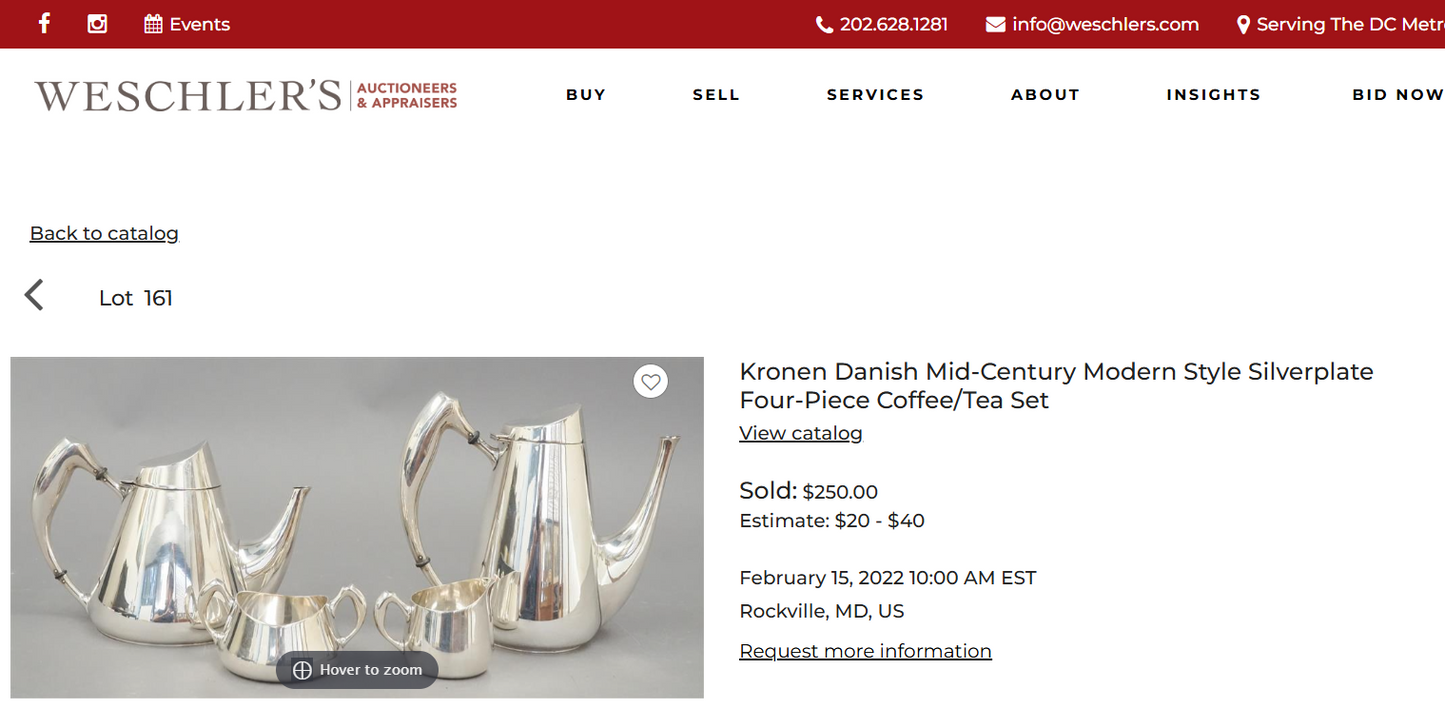The width and height of the screenshot is (1445, 728).
Task: Follow the Back to catalog link
Action: point(104,233)
